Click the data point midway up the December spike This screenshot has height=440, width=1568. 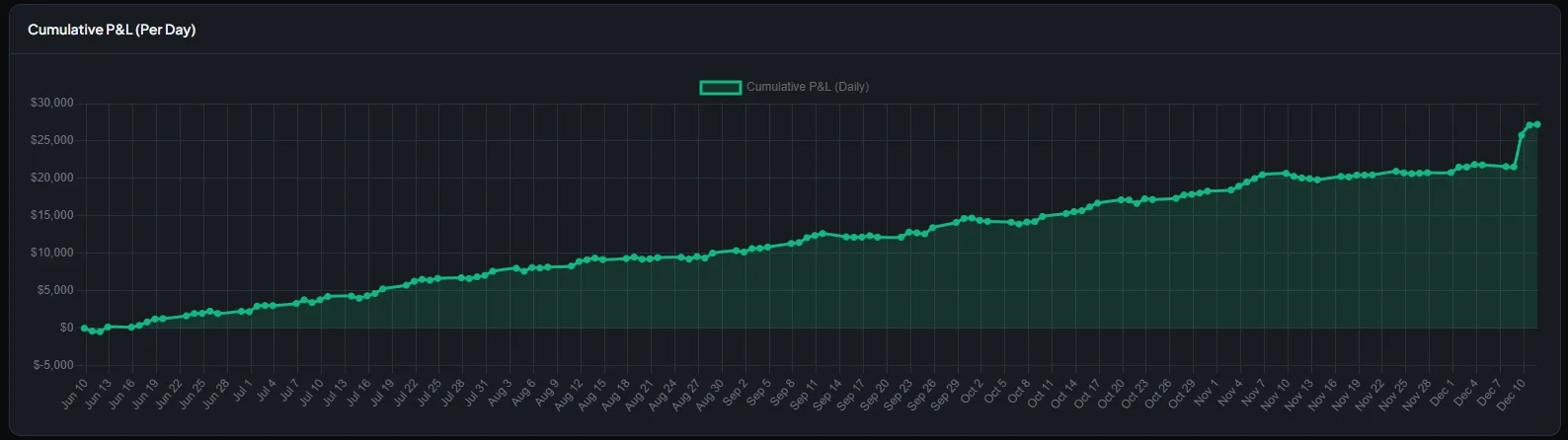1522,134
